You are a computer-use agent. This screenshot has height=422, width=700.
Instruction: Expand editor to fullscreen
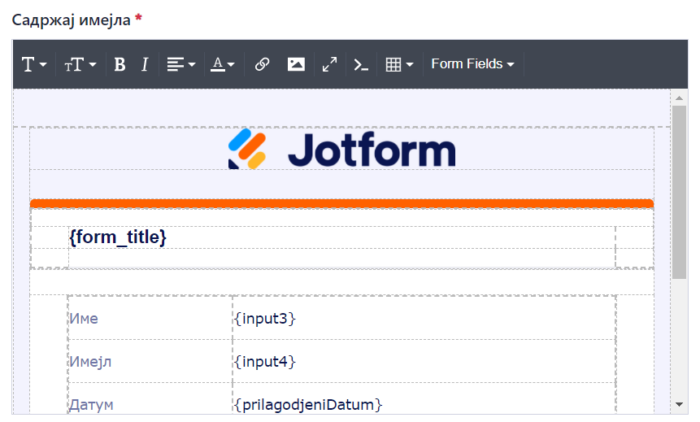pos(330,65)
